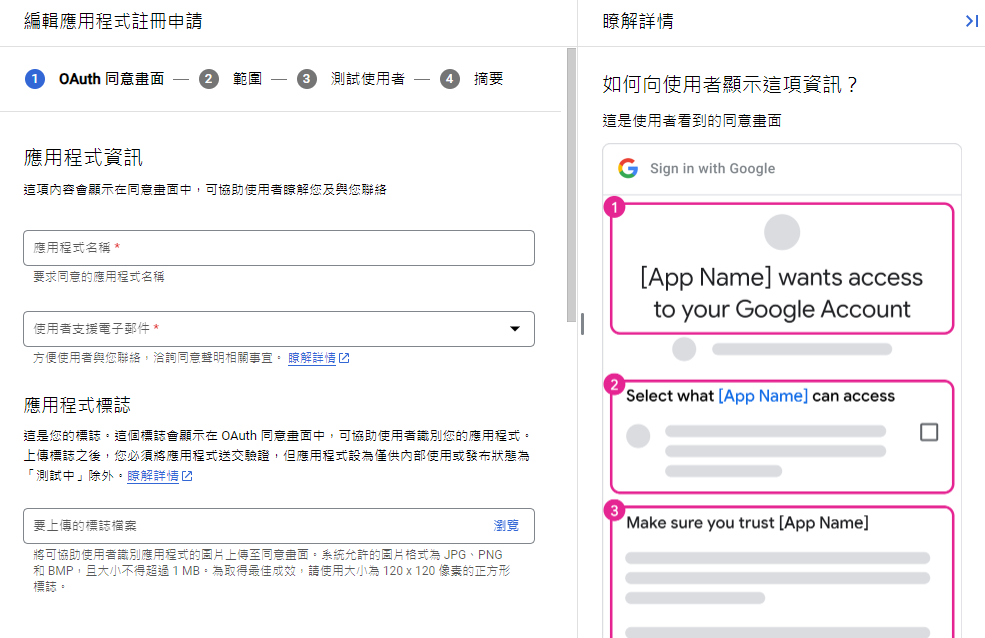The height and width of the screenshot is (638, 985).
Task: Go to OAuth 同意畫面 step
Action: 111,79
